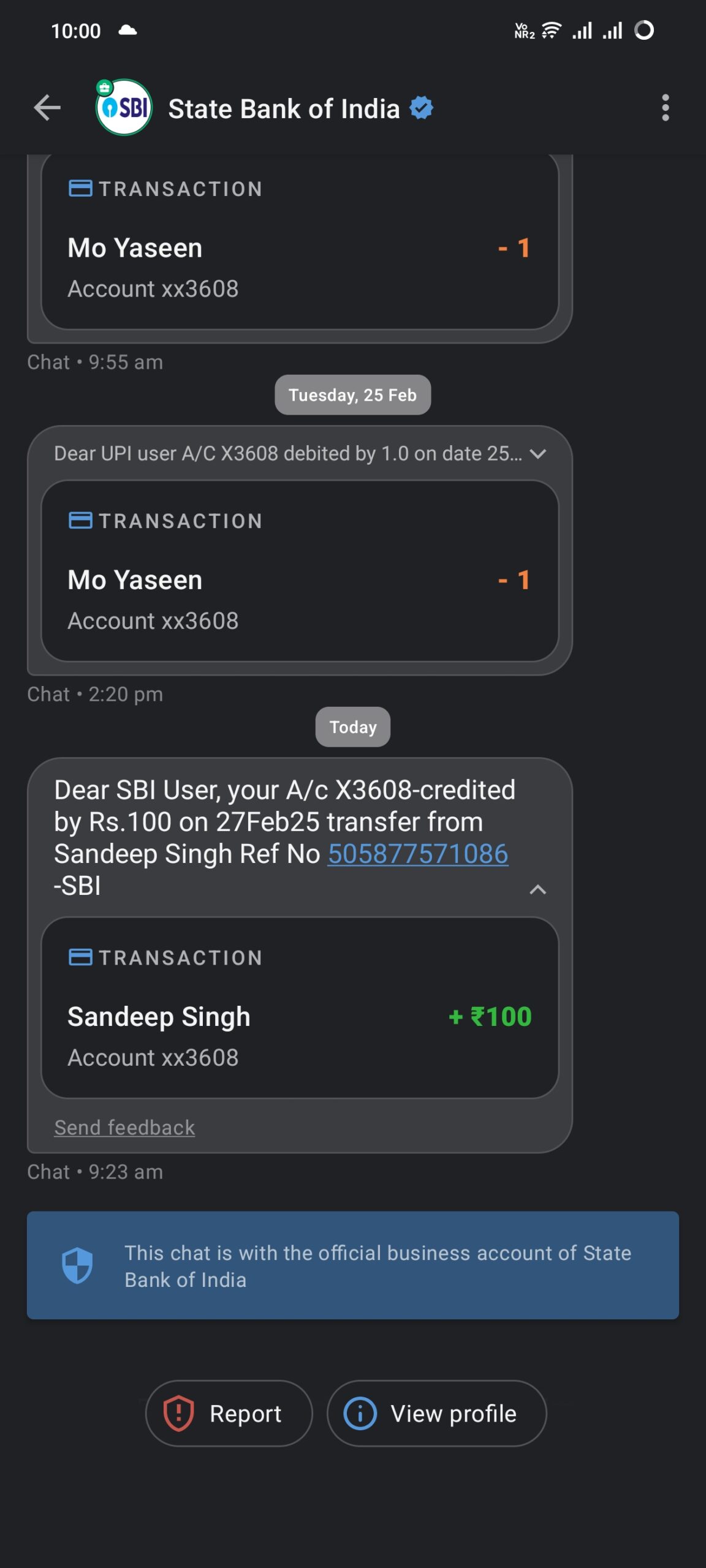Image resolution: width=706 pixels, height=1568 pixels.
Task: Tap the Tuesday, 25 Feb date chip
Action: pos(352,395)
